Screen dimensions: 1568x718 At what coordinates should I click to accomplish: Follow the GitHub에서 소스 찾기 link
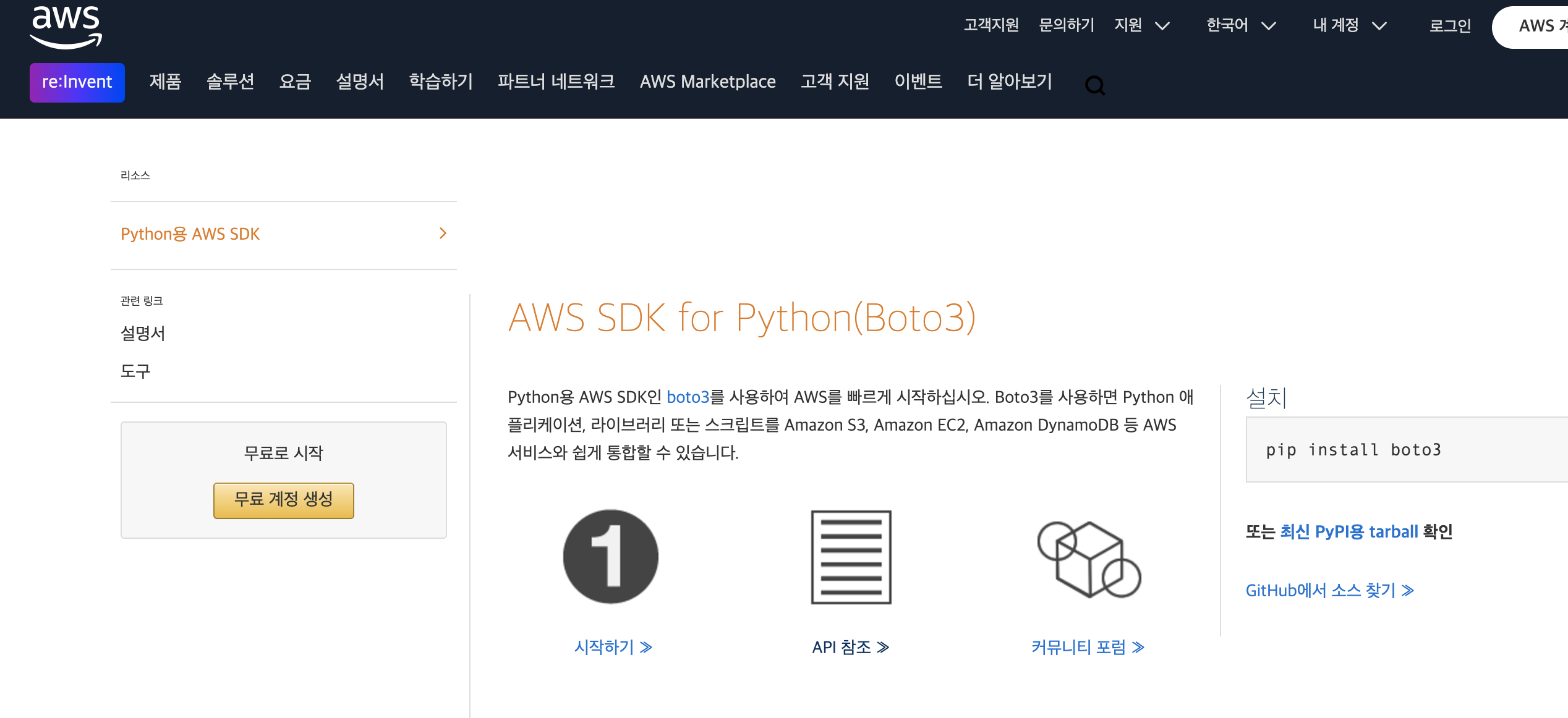(x=1323, y=590)
